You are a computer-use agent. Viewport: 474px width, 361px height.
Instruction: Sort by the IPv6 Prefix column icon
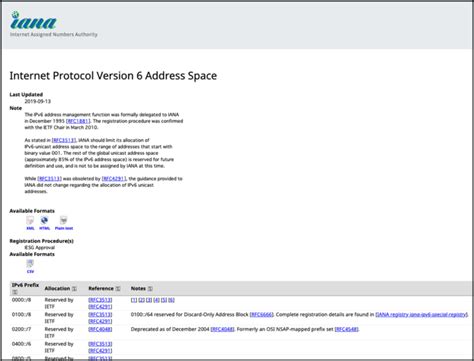click(15, 292)
